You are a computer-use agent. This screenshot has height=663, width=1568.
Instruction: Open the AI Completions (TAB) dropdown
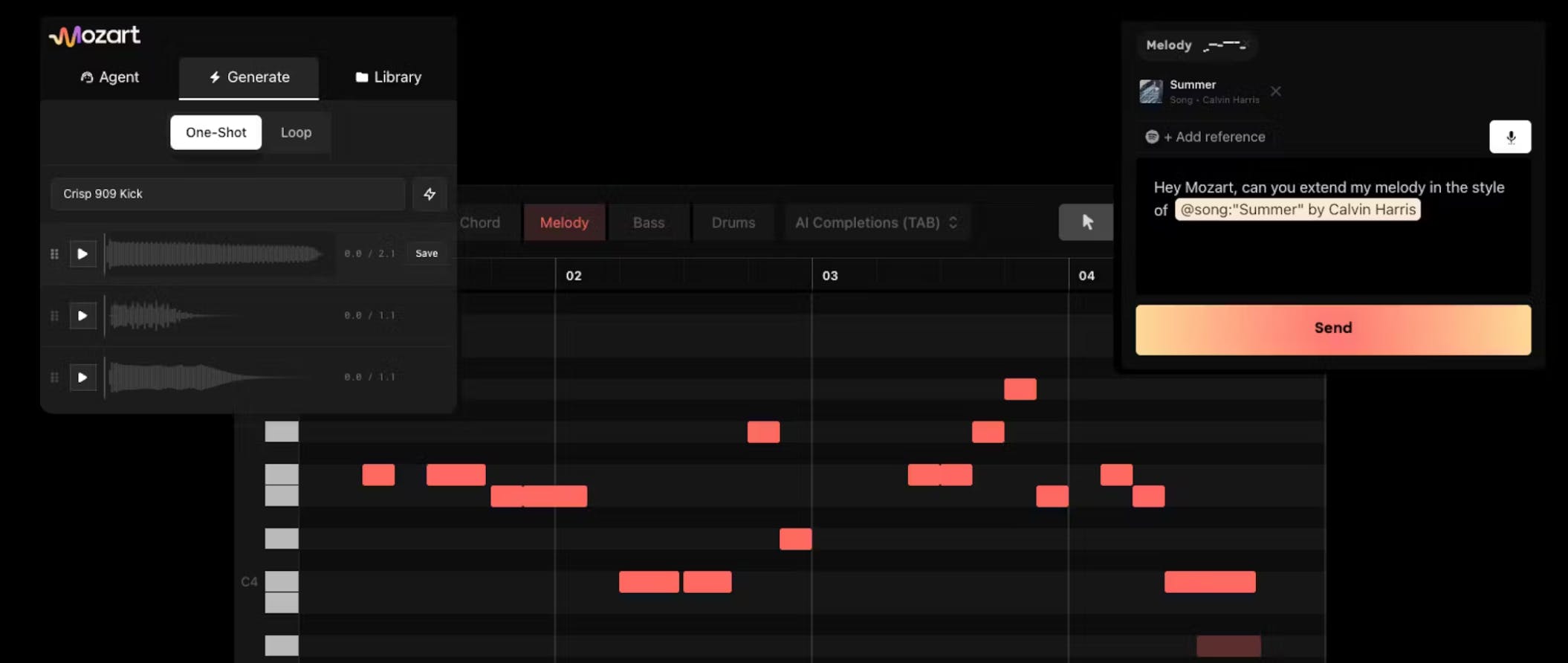[x=877, y=222]
